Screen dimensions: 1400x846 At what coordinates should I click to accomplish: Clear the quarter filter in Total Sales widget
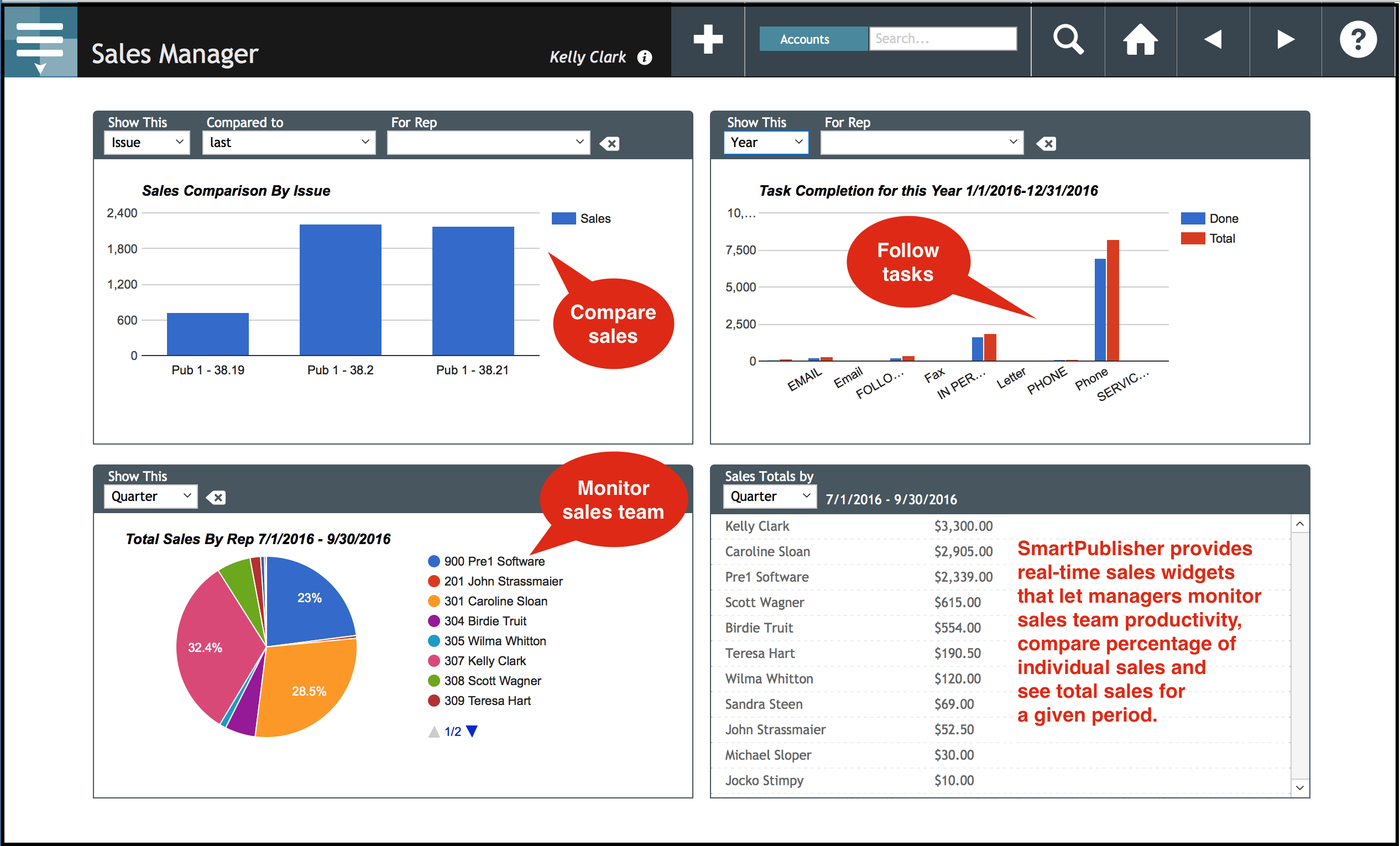(x=216, y=497)
